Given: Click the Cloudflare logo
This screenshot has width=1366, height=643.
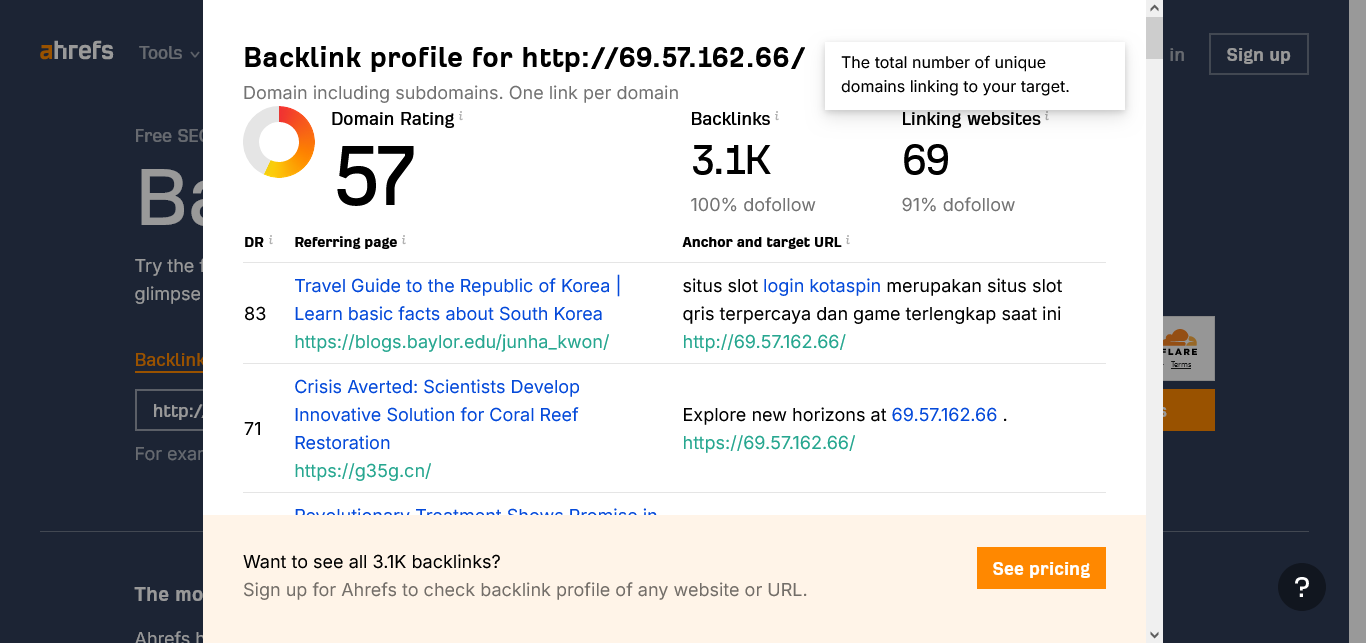Looking at the screenshot, I should (x=1181, y=347).
